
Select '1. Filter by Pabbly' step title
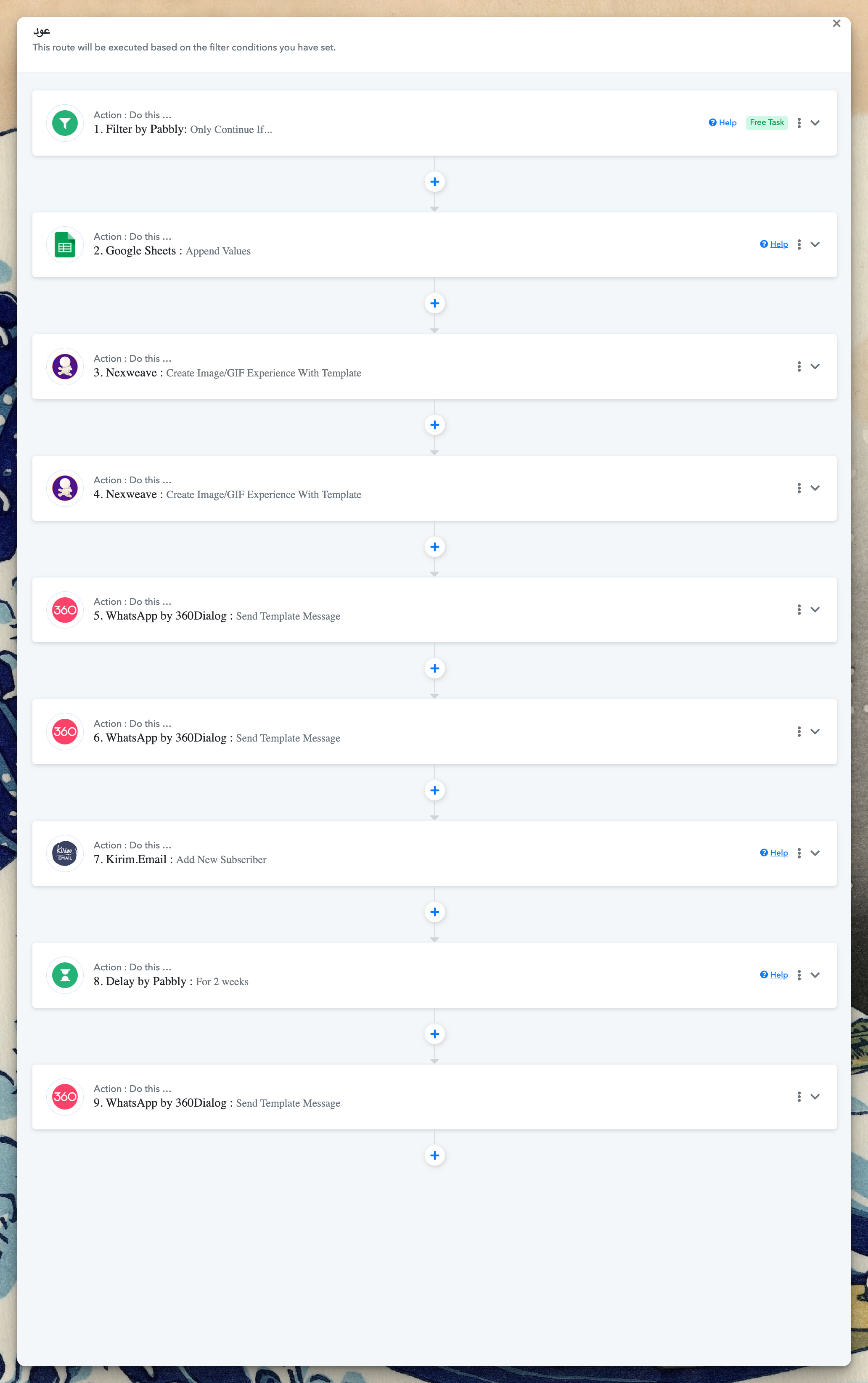coord(140,129)
